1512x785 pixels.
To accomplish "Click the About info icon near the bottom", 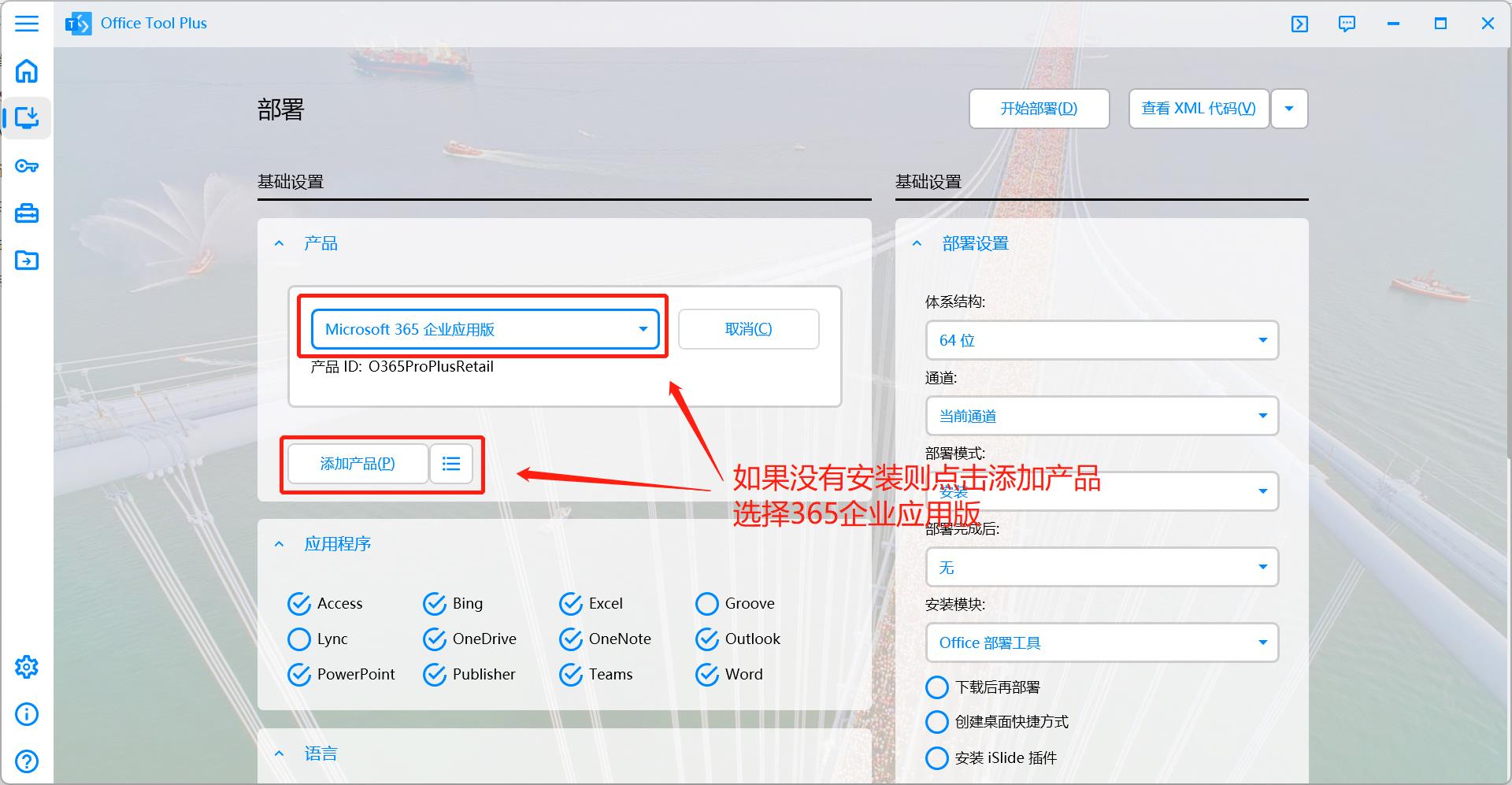I will point(27,713).
